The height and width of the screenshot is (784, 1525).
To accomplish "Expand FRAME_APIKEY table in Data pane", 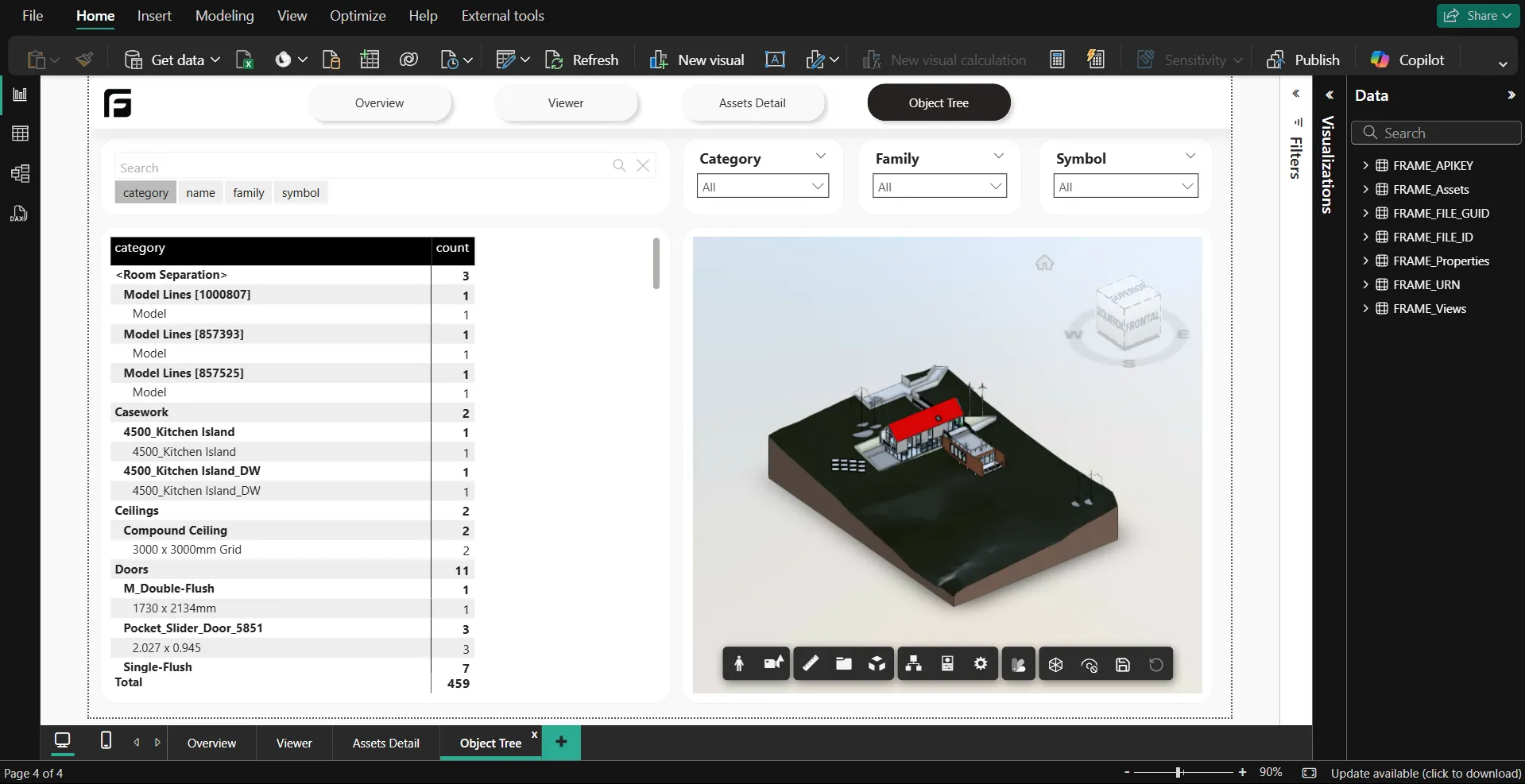I will click(1365, 165).
